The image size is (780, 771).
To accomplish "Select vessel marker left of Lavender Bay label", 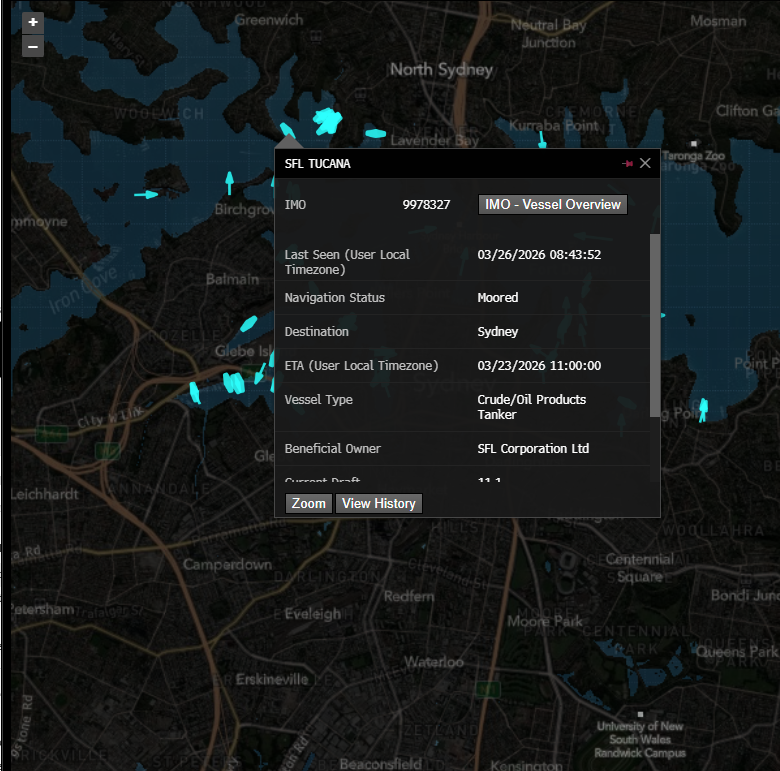I will tap(376, 133).
